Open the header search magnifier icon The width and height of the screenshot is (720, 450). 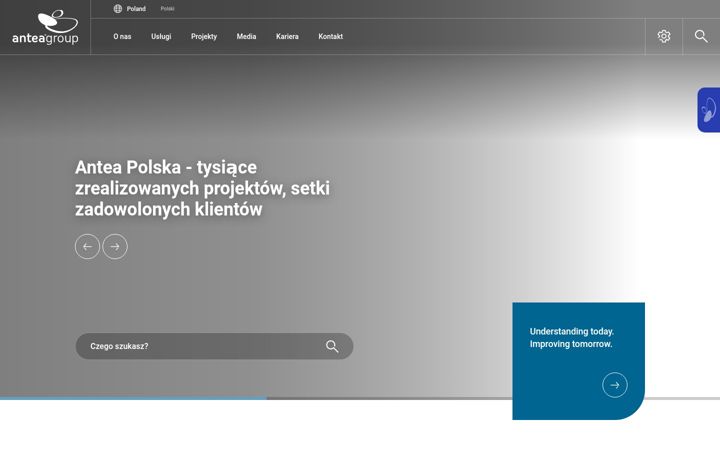pyautogui.click(x=701, y=36)
